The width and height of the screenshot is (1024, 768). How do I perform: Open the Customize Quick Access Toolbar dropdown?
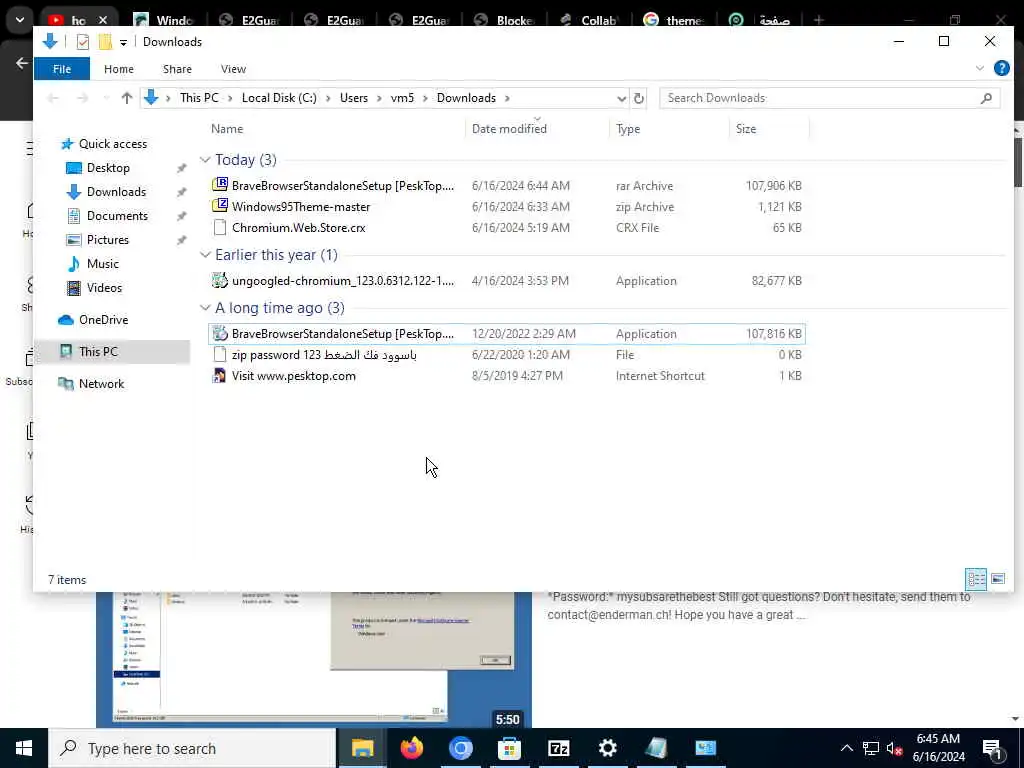coord(123,42)
